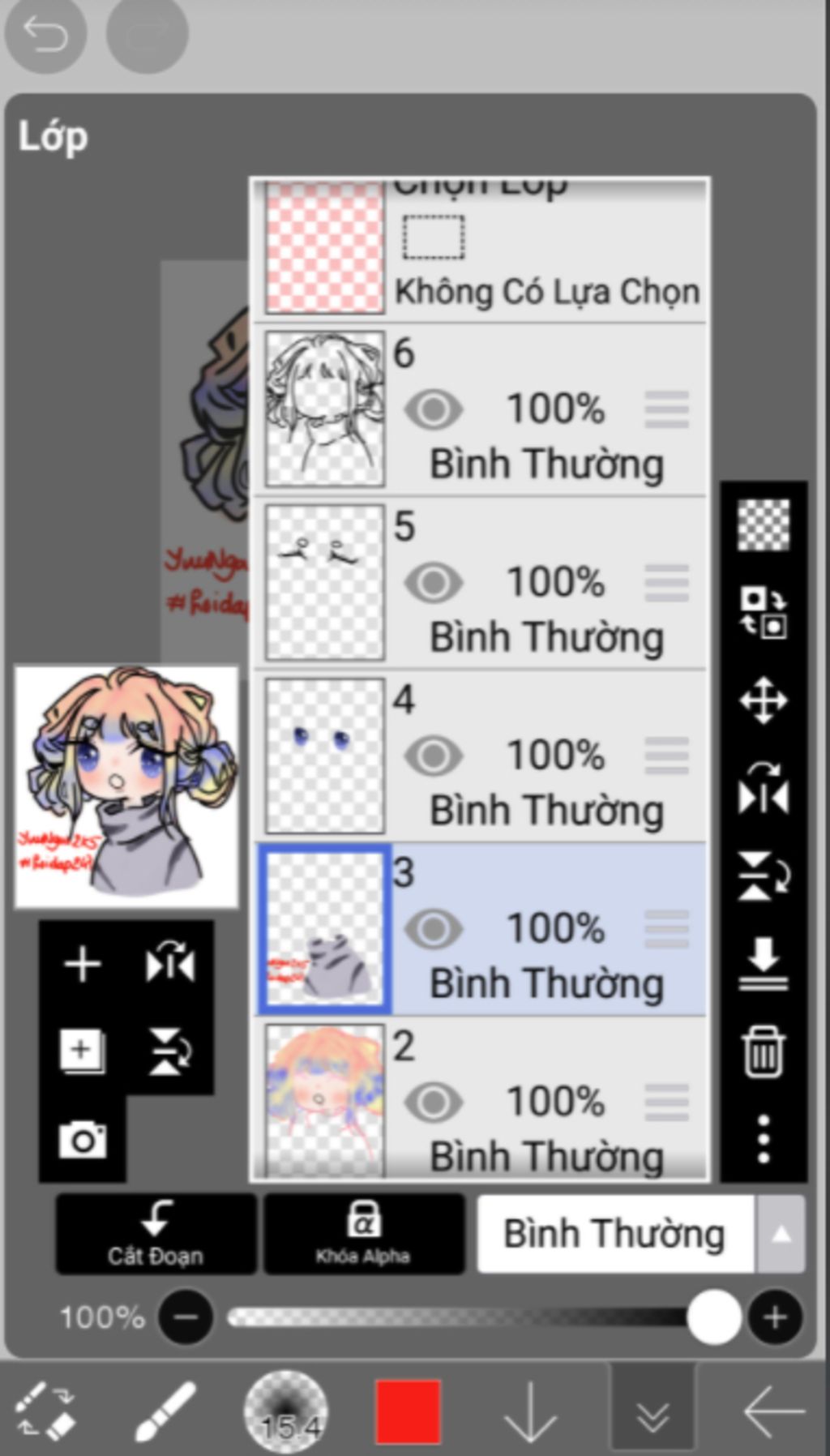Hide layer 6 using its eye icon
The image size is (830, 1456).
pyautogui.click(x=434, y=409)
